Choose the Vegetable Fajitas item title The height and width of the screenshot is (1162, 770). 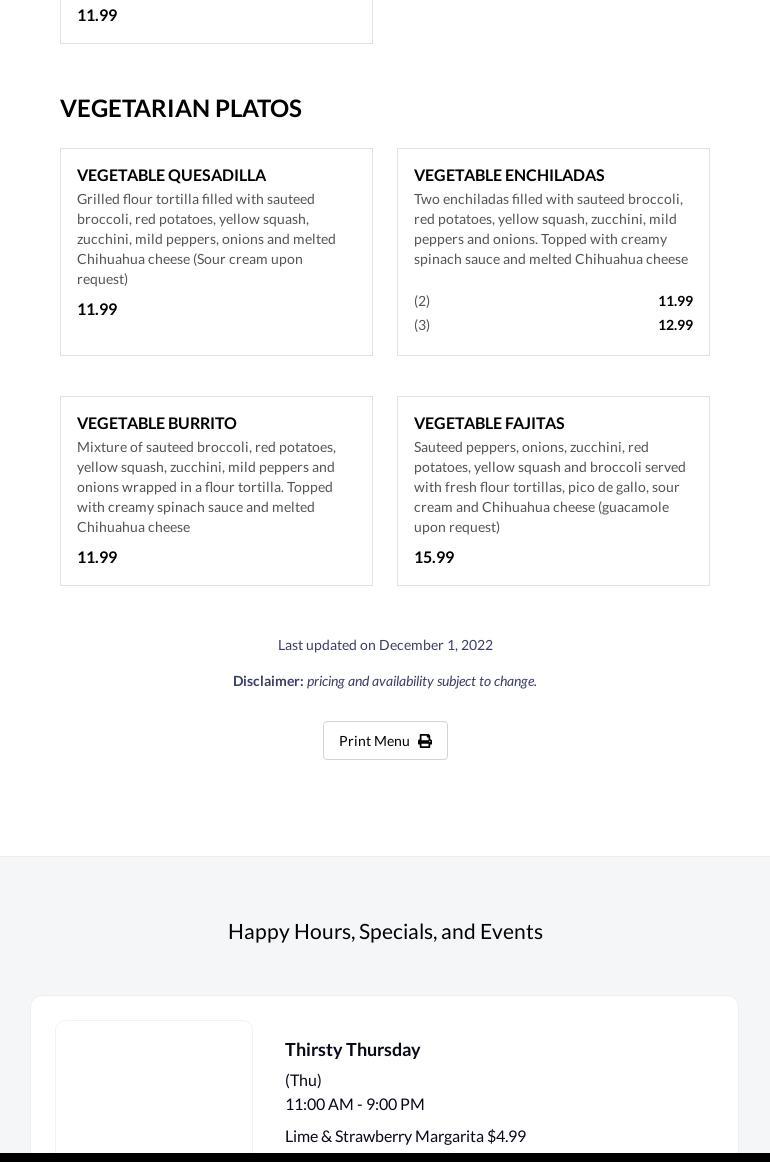[x=489, y=423]
